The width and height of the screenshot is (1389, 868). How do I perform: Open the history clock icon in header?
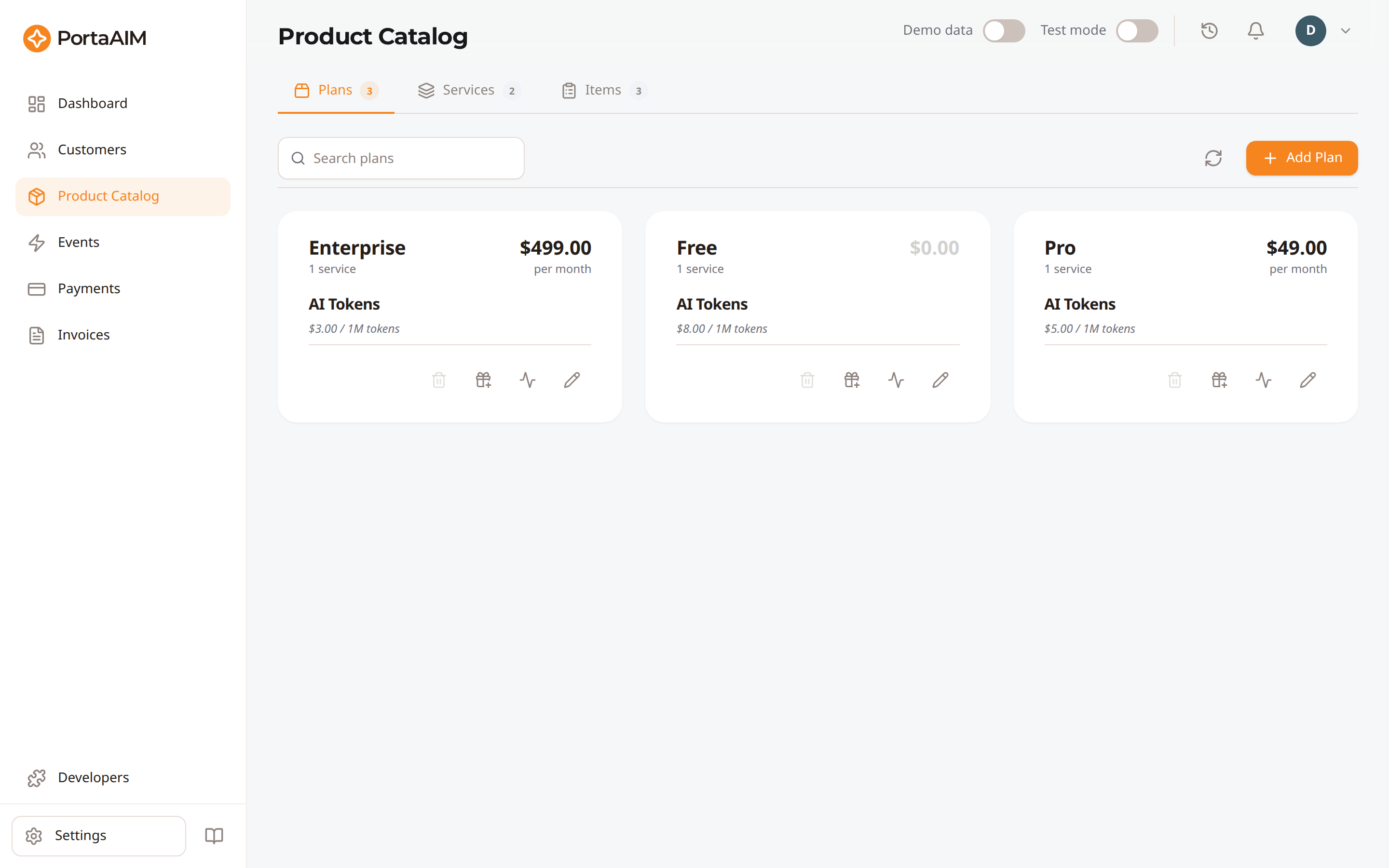click(1210, 30)
